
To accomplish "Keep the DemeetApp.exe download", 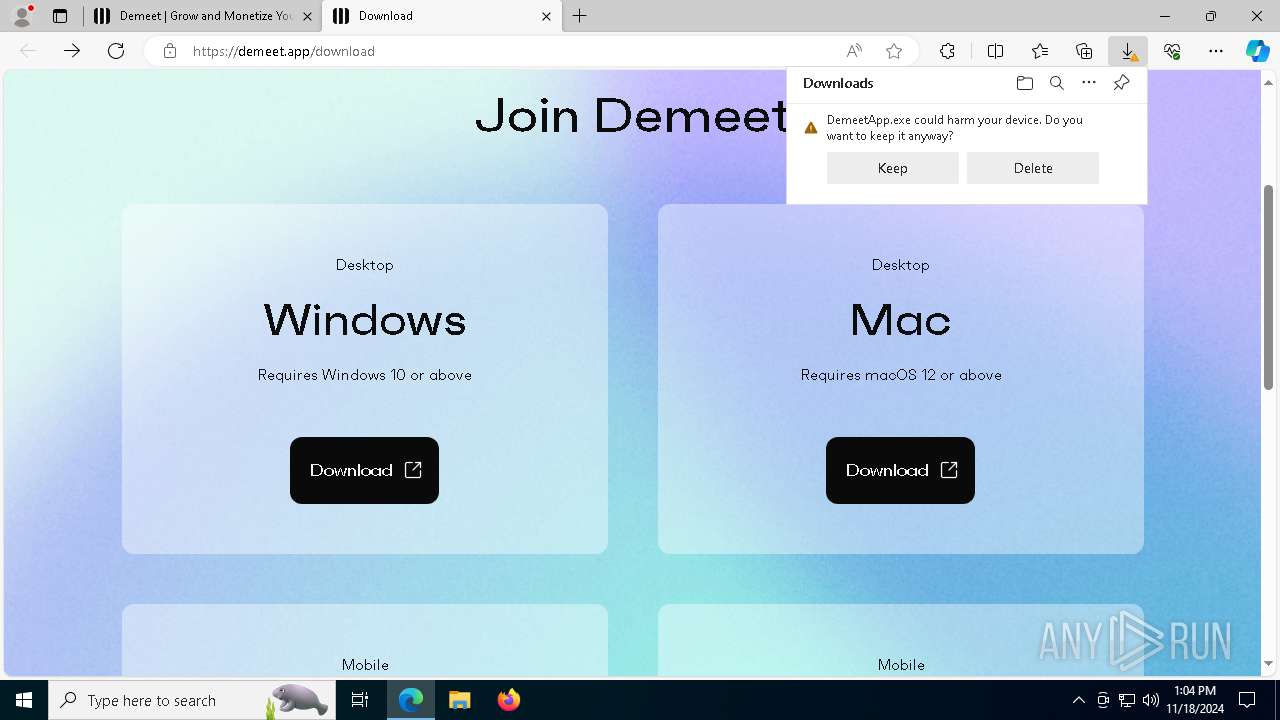I will coord(893,168).
